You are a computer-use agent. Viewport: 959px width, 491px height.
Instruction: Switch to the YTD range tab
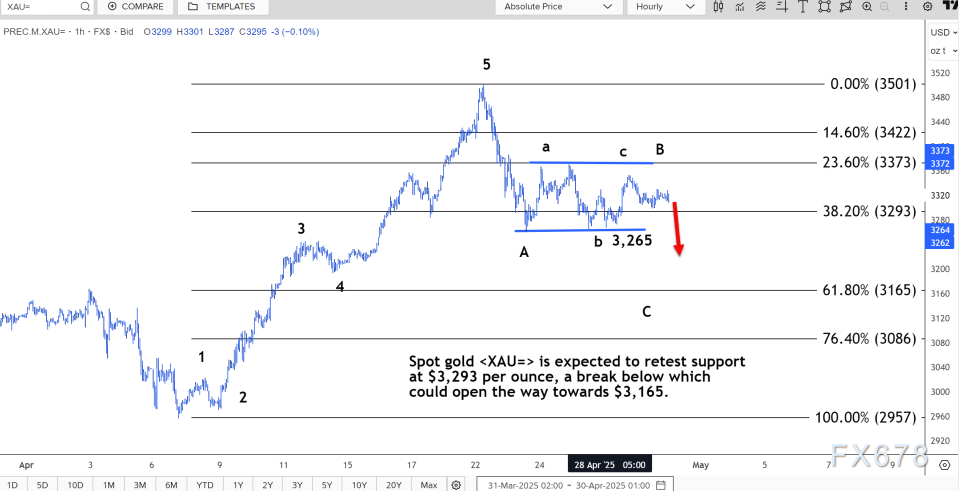[204, 485]
